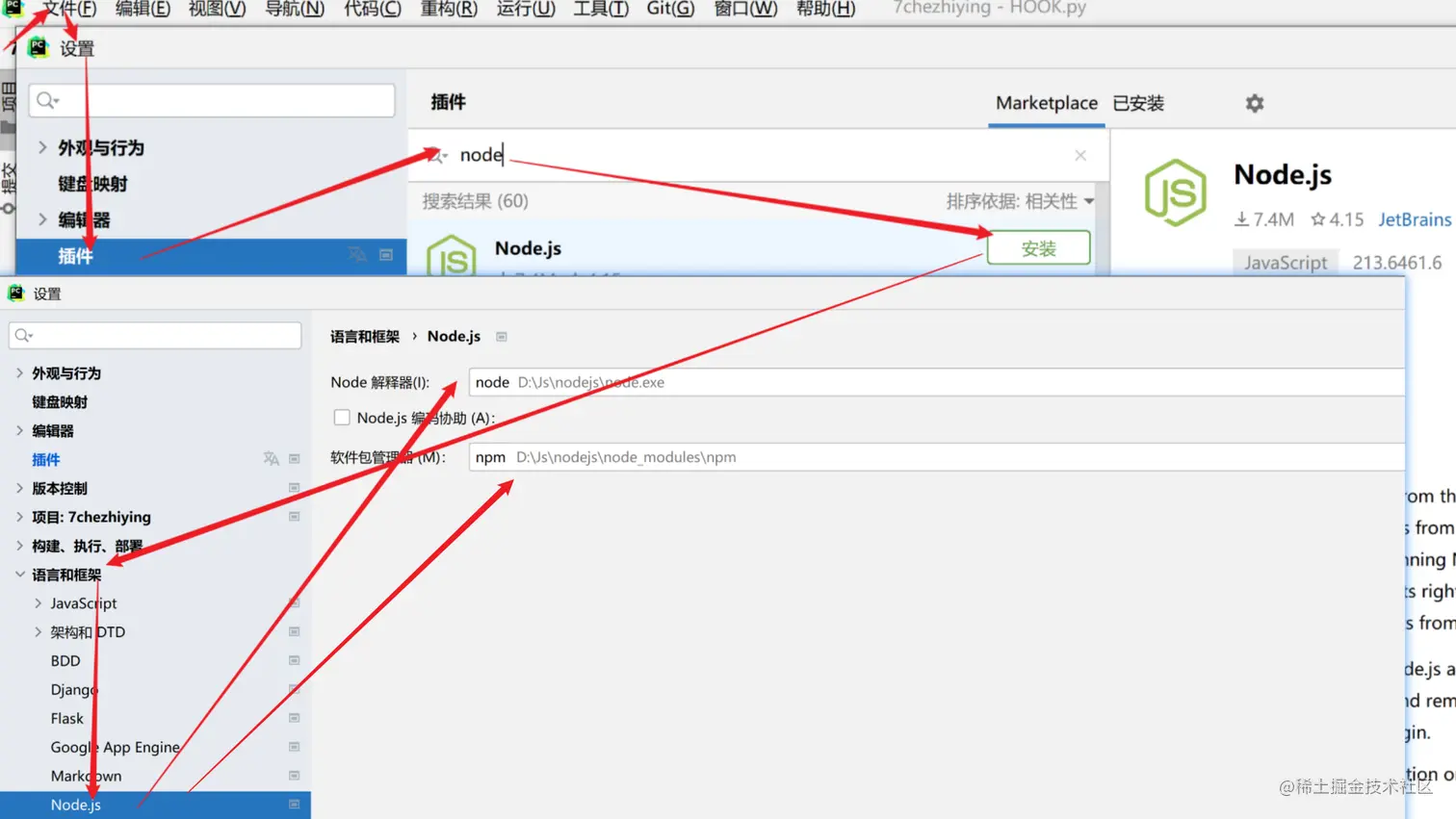This screenshot has height=819, width=1456.
Task: Select 插件 in the upper settings window
Action: pyautogui.click(x=210, y=255)
